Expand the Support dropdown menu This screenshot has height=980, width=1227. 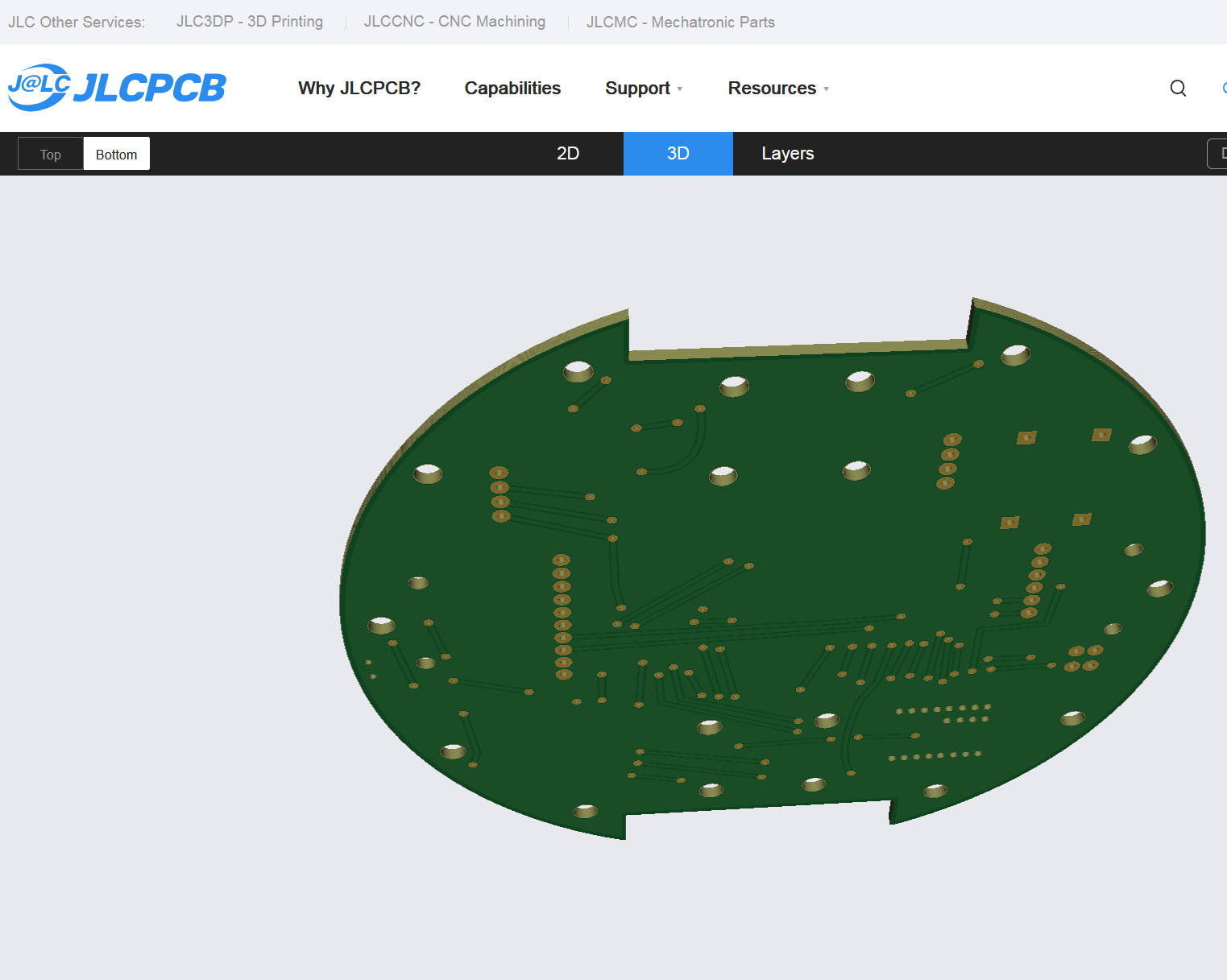pos(644,89)
